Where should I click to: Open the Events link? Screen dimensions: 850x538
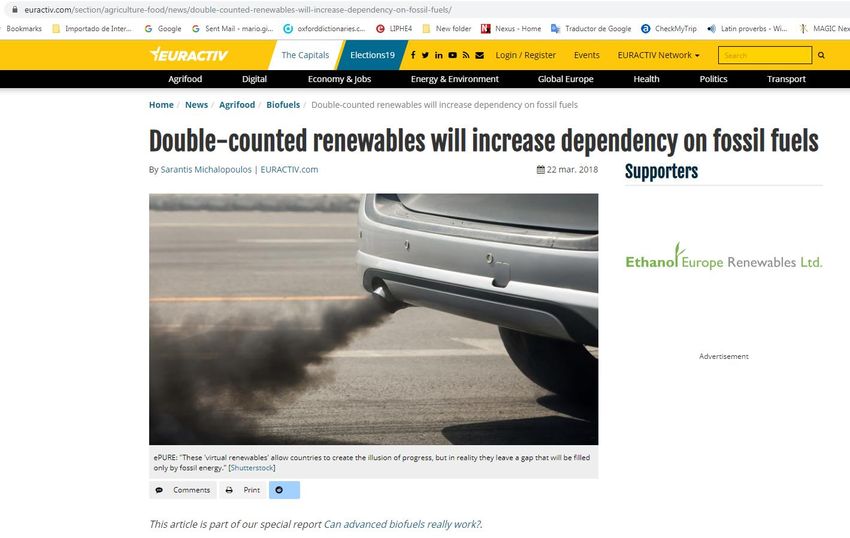tap(587, 55)
